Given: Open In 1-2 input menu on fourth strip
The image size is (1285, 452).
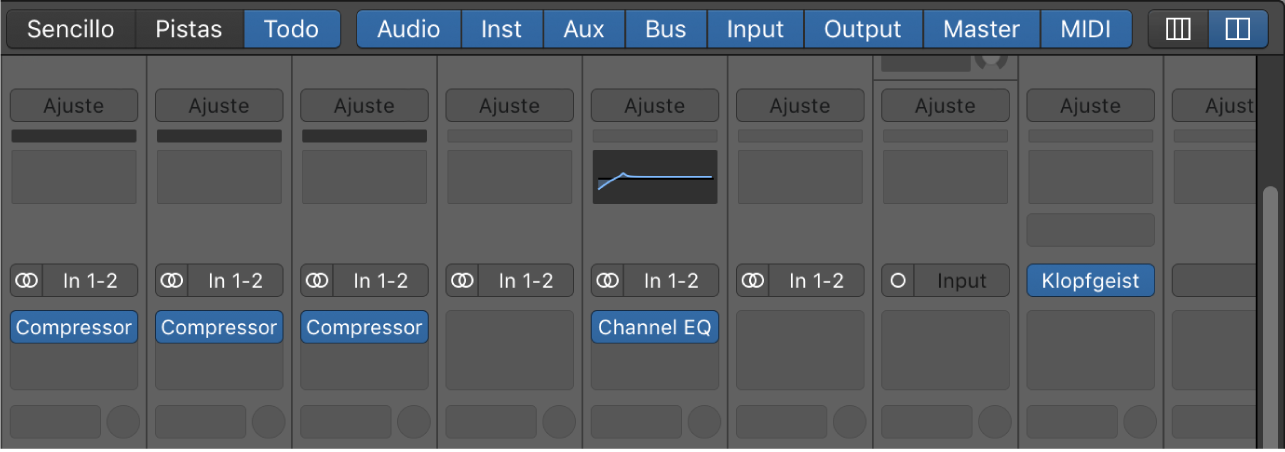Looking at the screenshot, I should click(526, 281).
